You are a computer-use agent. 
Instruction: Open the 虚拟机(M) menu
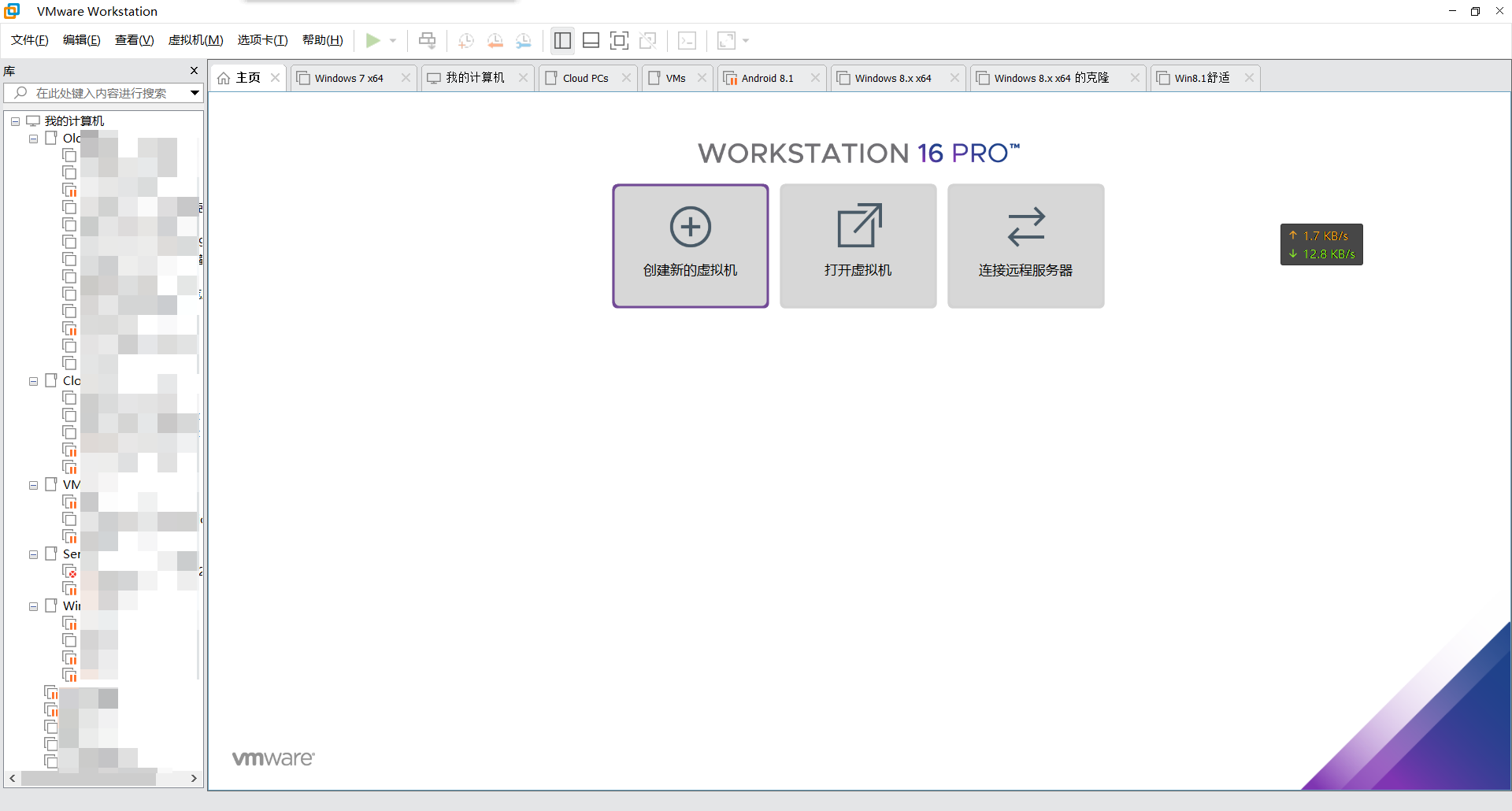pos(196,40)
